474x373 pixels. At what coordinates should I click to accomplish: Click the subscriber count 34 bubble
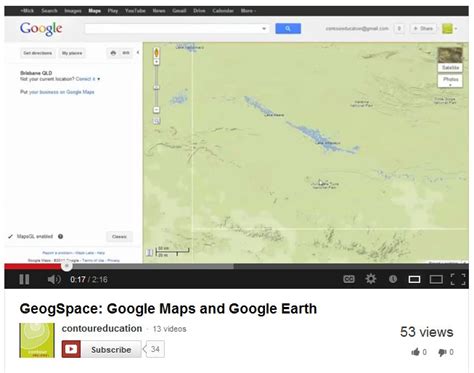[x=154, y=349]
